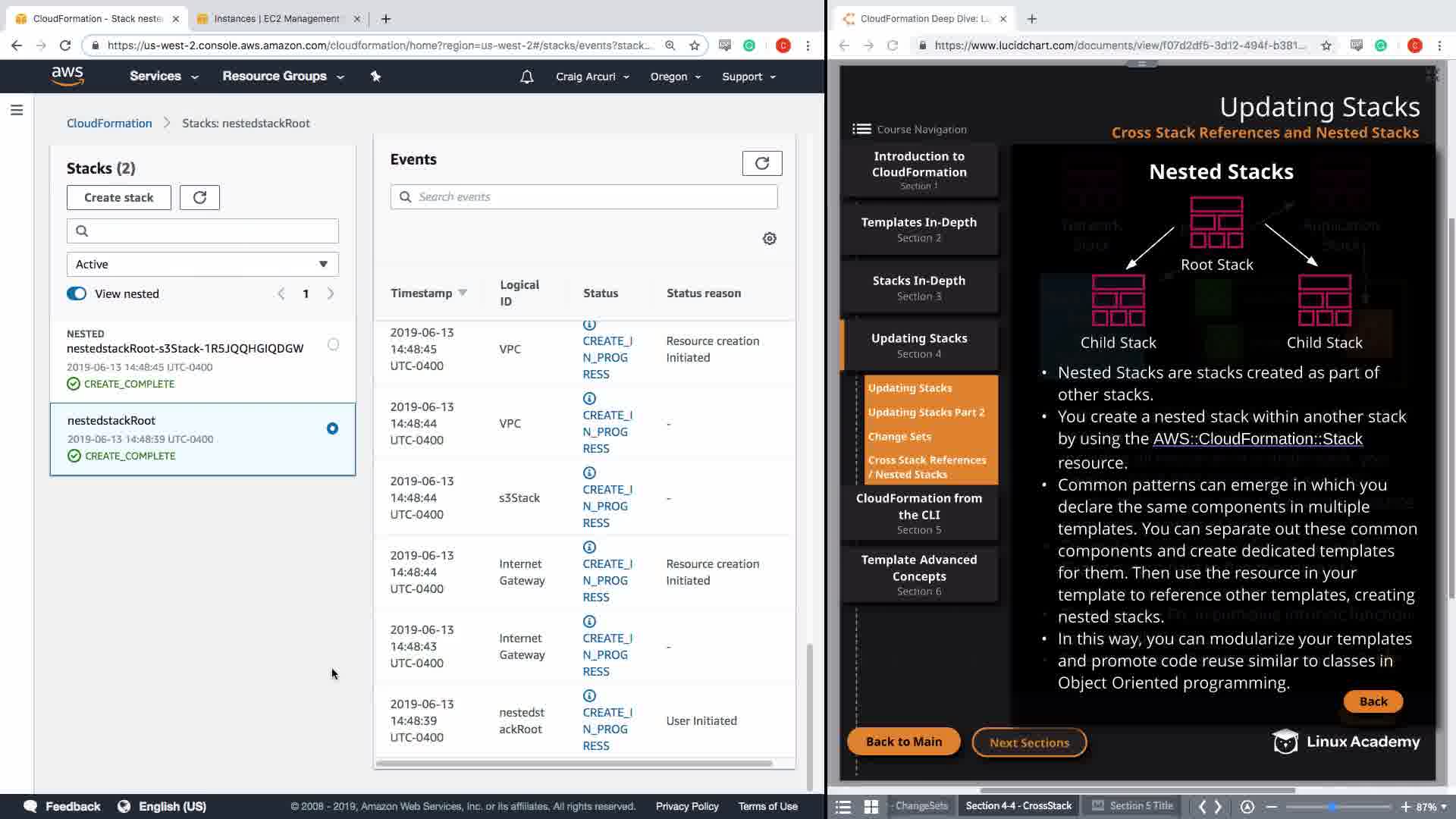Open the Oregon region dropdown
The width and height of the screenshot is (1456, 819).
click(x=675, y=77)
